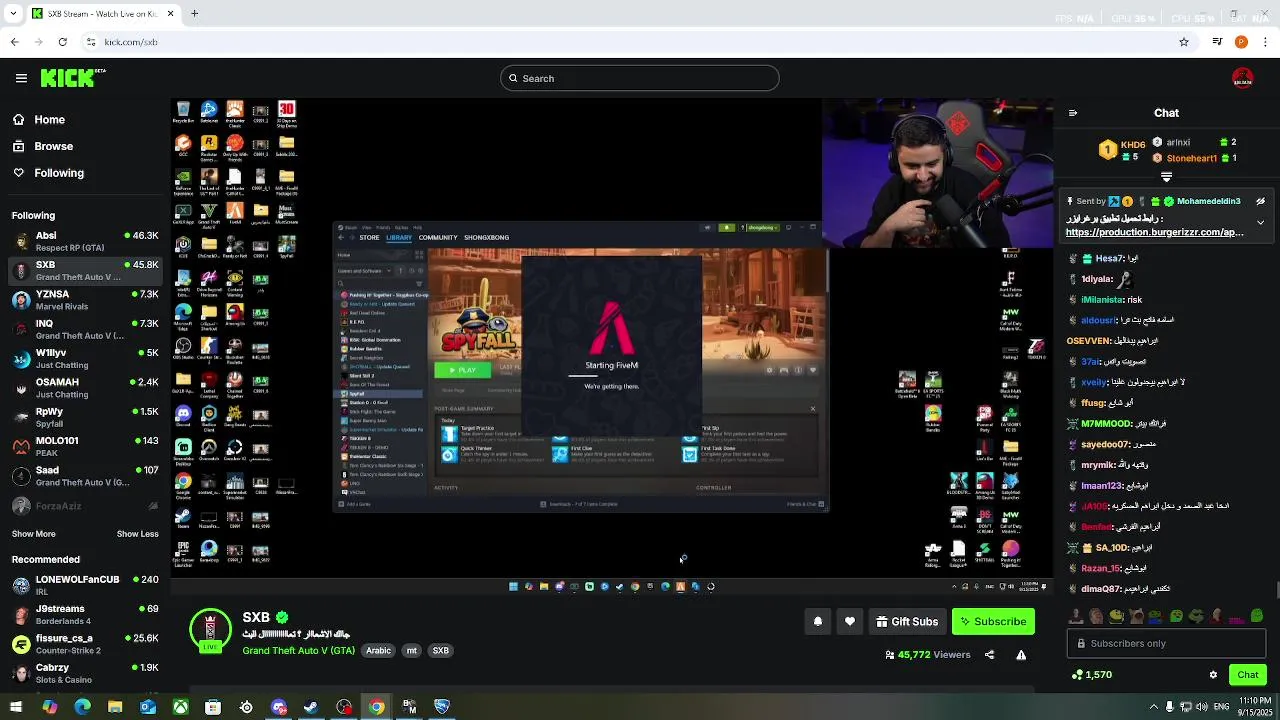1280x720 pixels.
Task: Open LONEWOLFanCUB recommended channel
Action: [85, 585]
